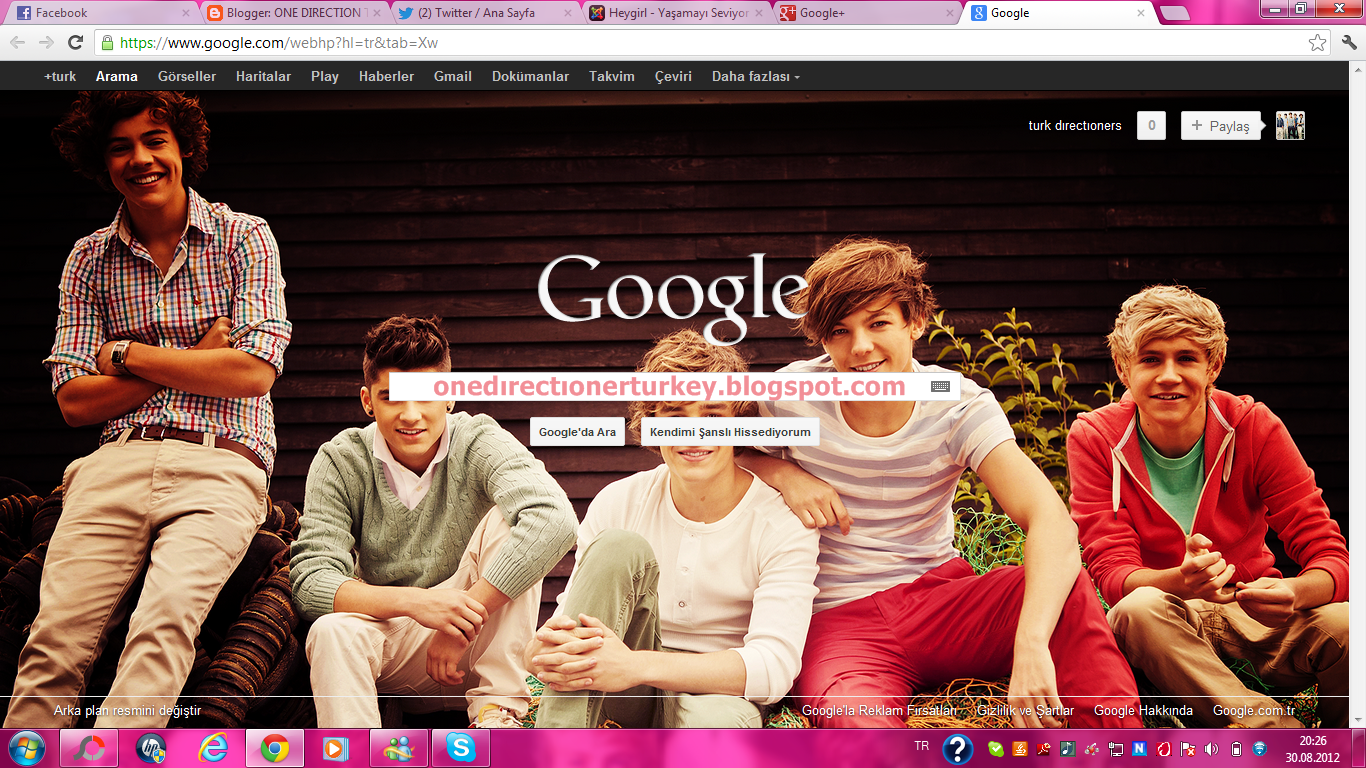Go back with the browser back arrow
This screenshot has height=768, width=1366.
[17, 43]
